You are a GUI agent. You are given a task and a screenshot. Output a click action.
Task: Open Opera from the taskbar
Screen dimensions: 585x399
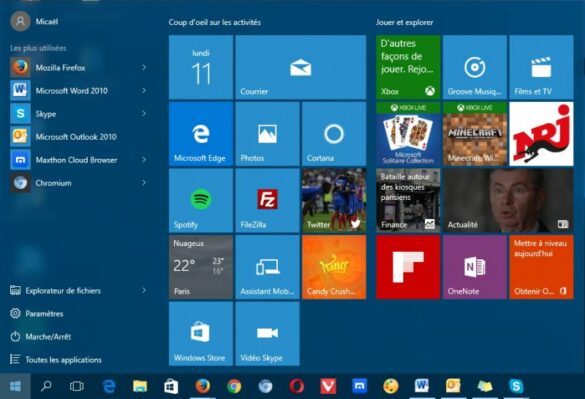pyautogui.click(x=297, y=386)
